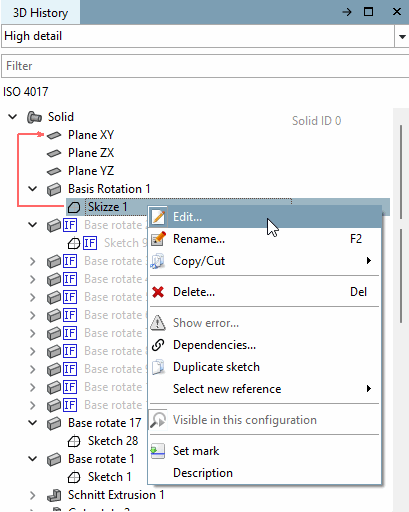Click the Sketch 1 sketch icon
Screen dimensions: 409x512
pyautogui.click(x=74, y=477)
